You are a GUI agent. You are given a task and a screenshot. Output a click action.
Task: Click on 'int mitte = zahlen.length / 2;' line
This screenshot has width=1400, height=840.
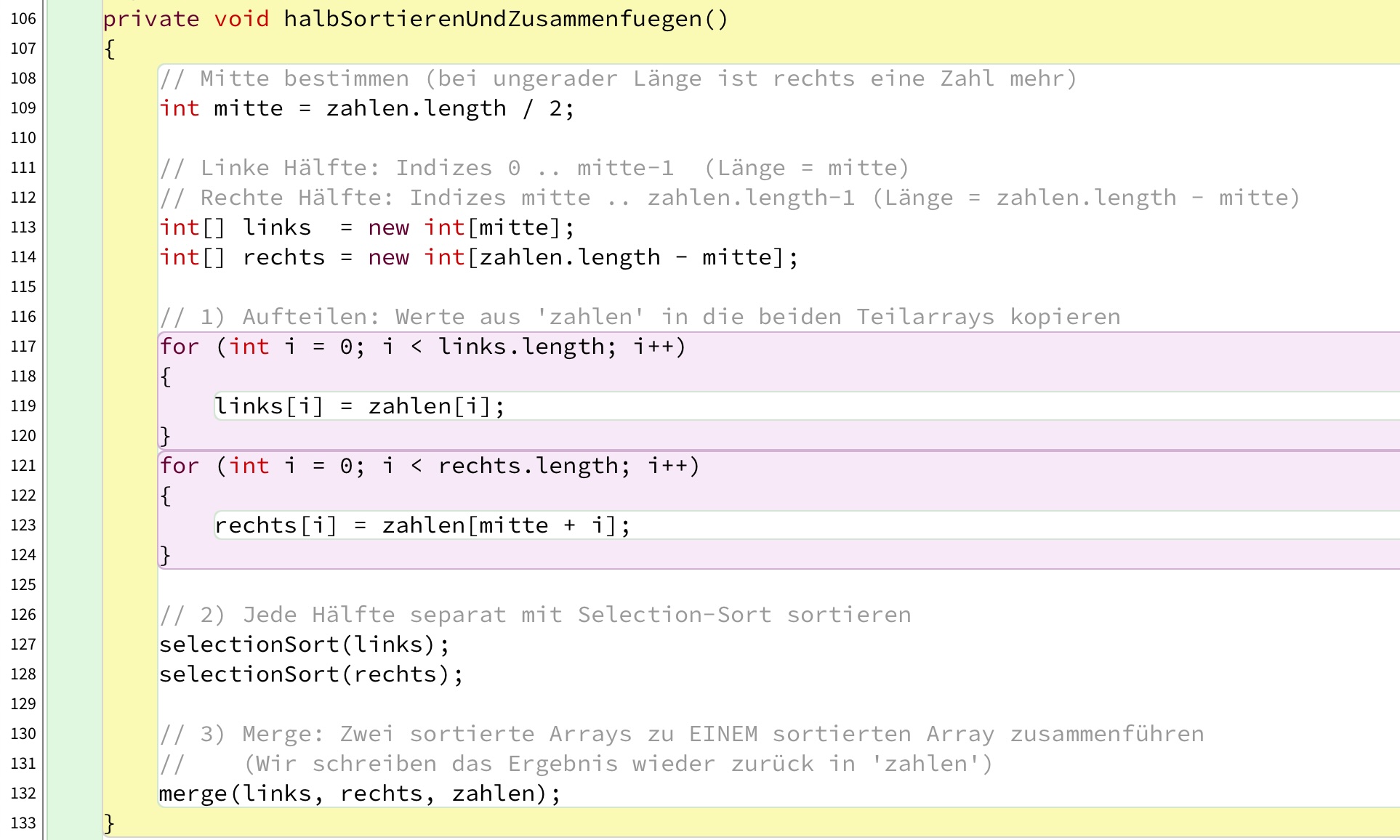click(366, 109)
